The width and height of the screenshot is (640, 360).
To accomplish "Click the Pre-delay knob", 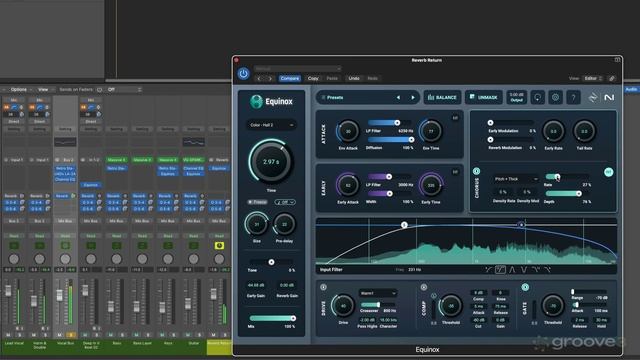I will [284, 224].
